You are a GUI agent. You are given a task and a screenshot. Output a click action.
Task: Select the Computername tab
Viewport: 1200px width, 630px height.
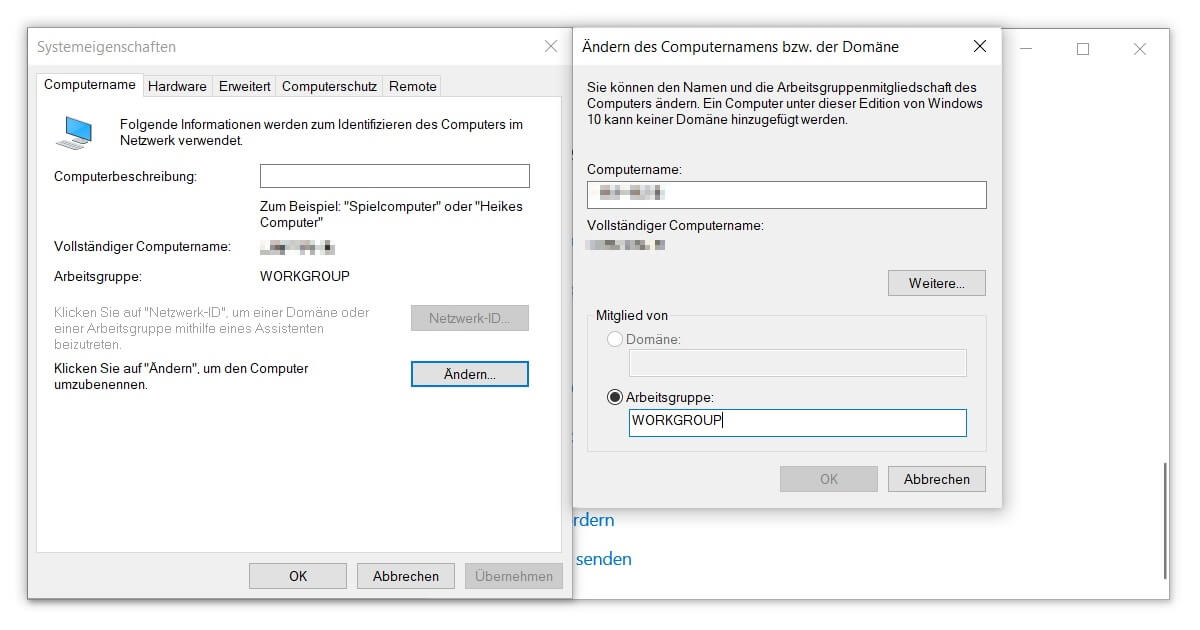click(89, 85)
